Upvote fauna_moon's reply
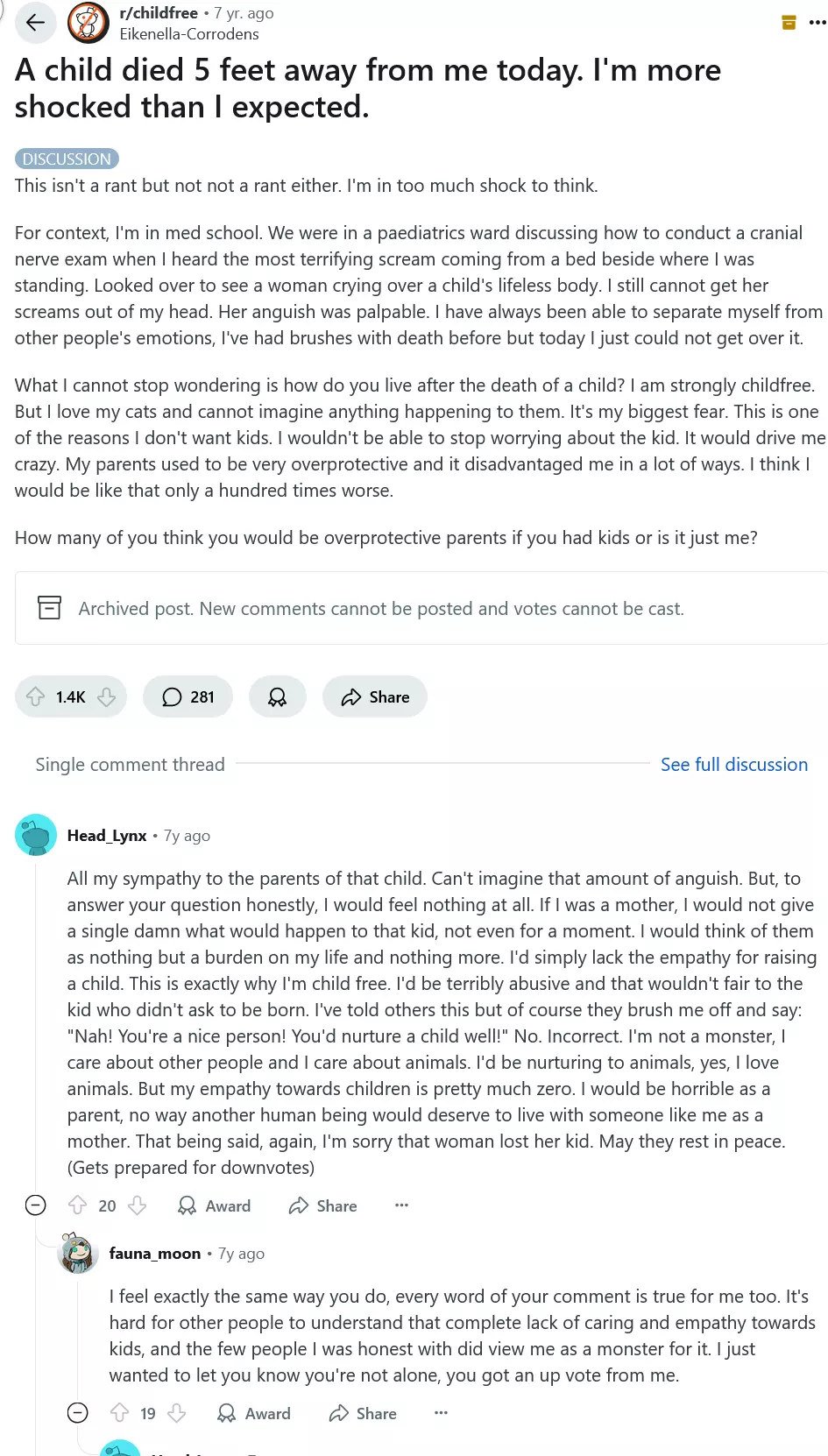The image size is (828, 1456). [x=120, y=1413]
